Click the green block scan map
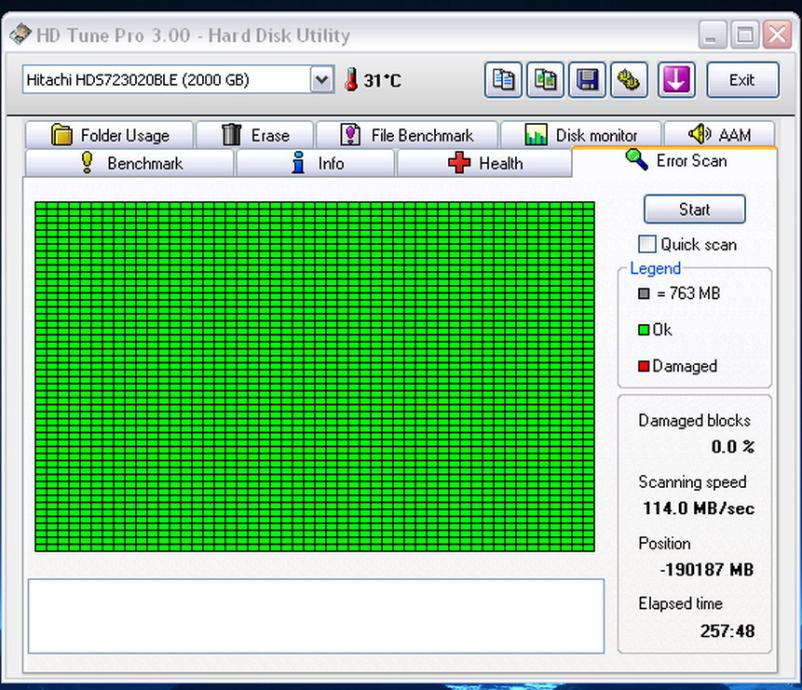802x690 pixels. tap(315, 376)
